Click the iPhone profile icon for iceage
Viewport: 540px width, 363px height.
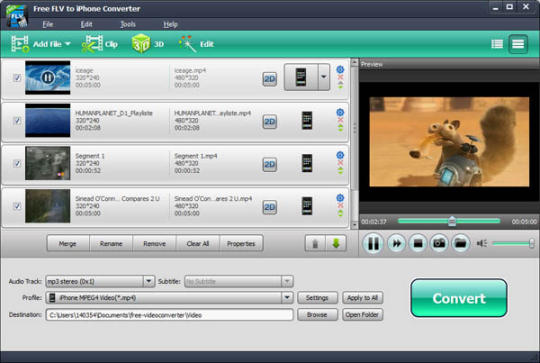click(x=301, y=77)
